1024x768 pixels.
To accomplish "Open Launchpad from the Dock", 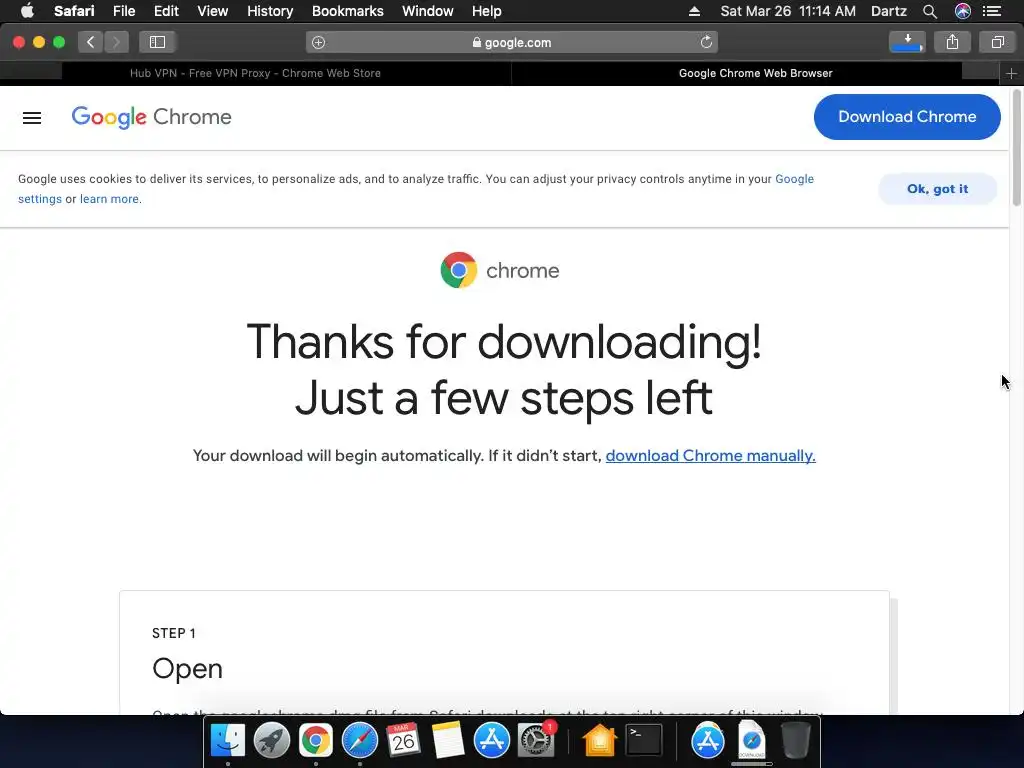I will coord(272,741).
